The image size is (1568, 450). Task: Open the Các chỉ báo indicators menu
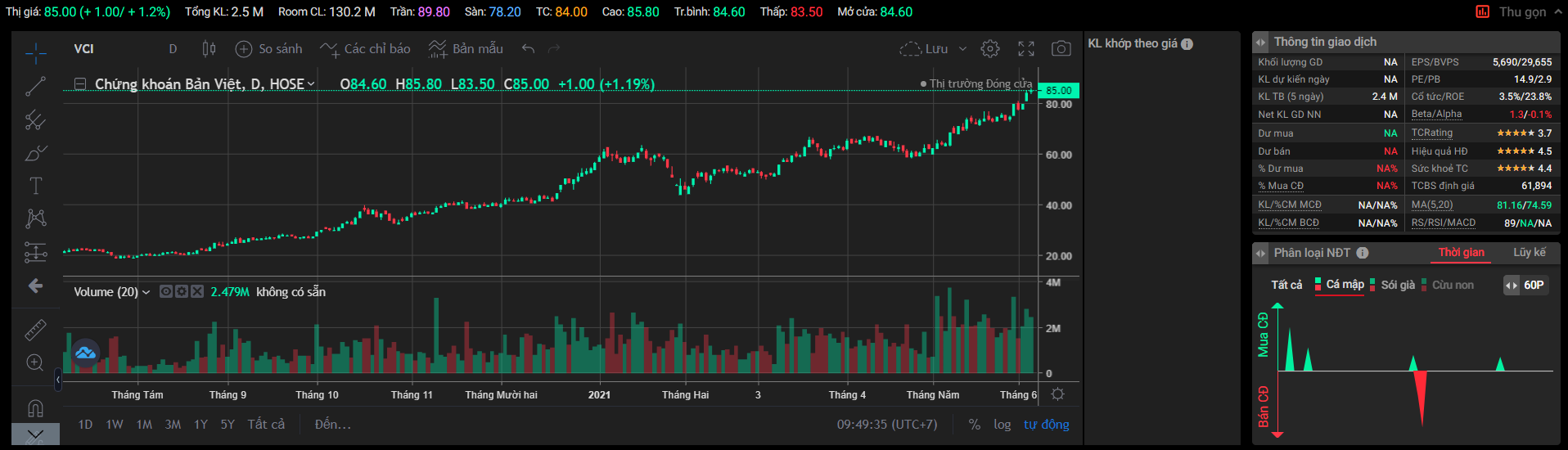coord(366,49)
